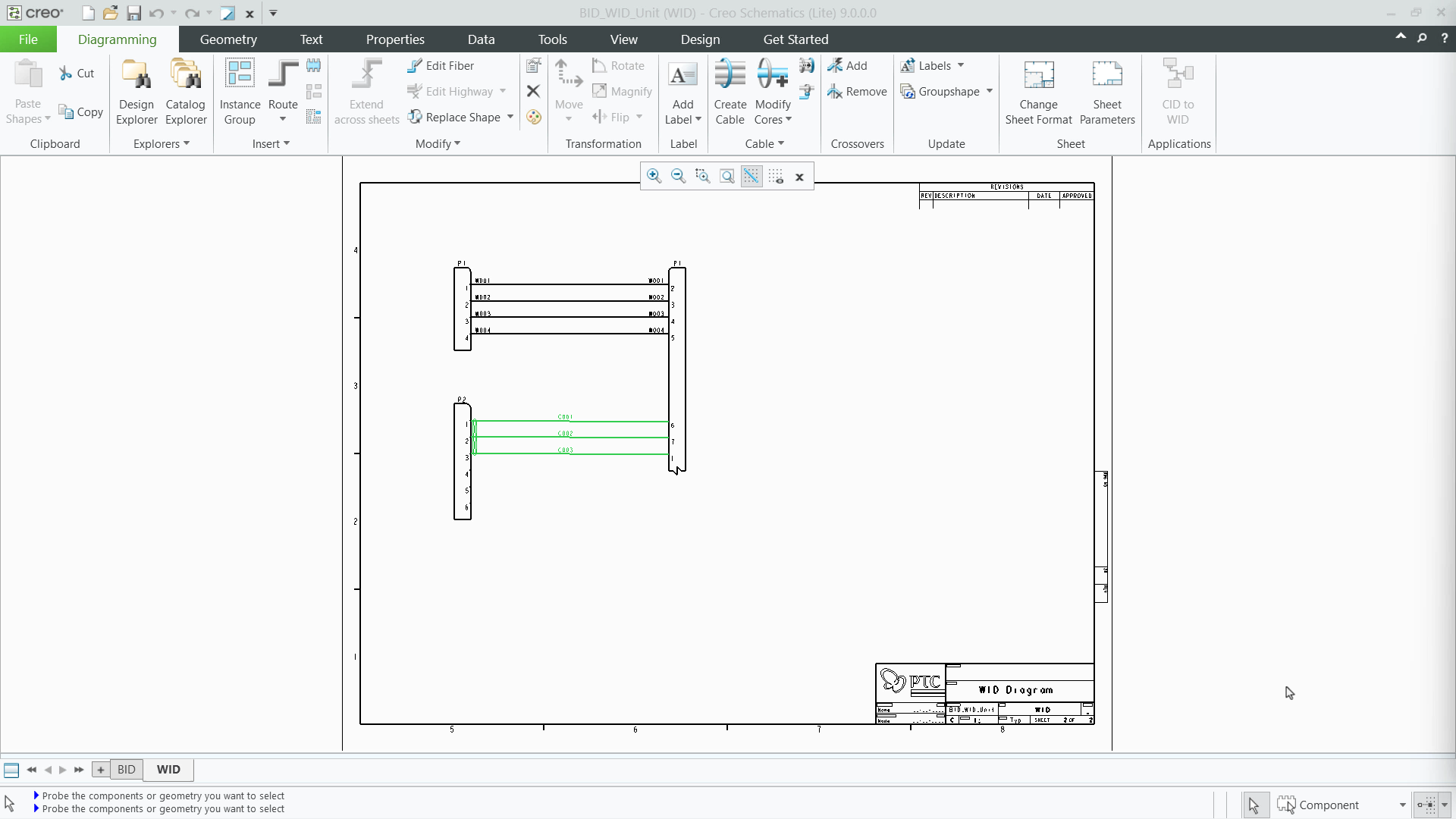
Task: Toggle the highlighted grid snap button
Action: (751, 176)
